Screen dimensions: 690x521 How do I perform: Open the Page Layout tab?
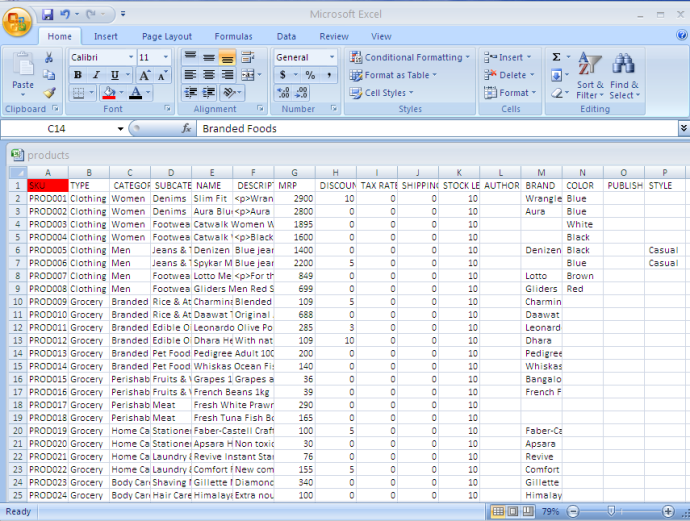tap(167, 37)
